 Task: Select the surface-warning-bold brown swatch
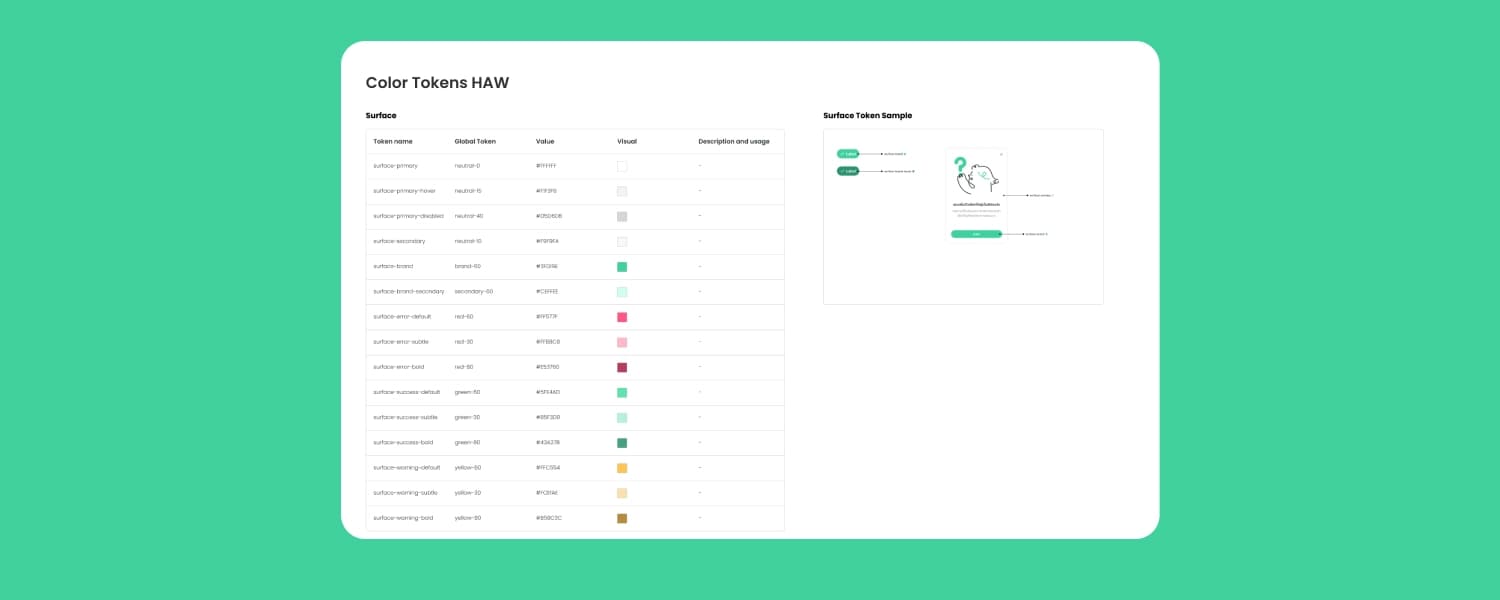[x=622, y=518]
